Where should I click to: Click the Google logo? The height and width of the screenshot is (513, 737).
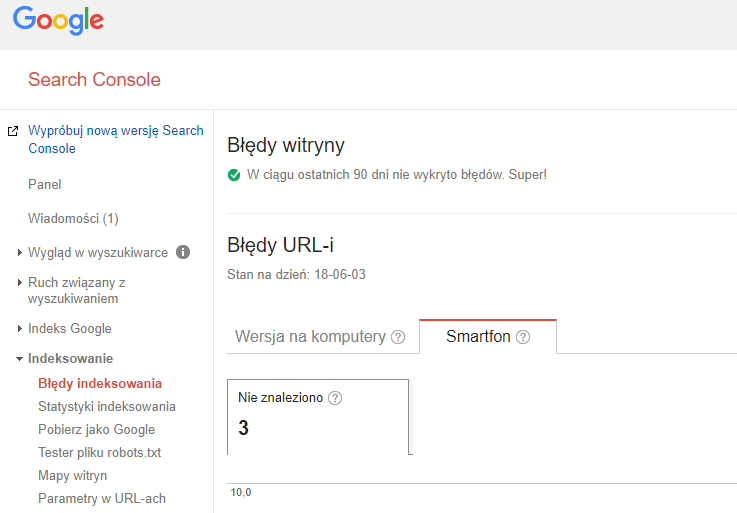coord(58,22)
